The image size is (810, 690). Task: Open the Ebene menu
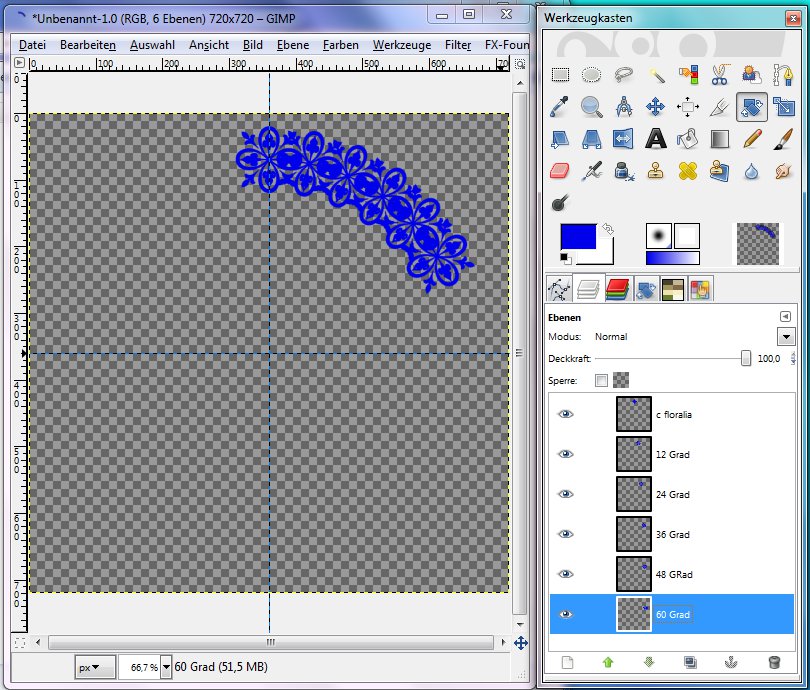pos(292,45)
